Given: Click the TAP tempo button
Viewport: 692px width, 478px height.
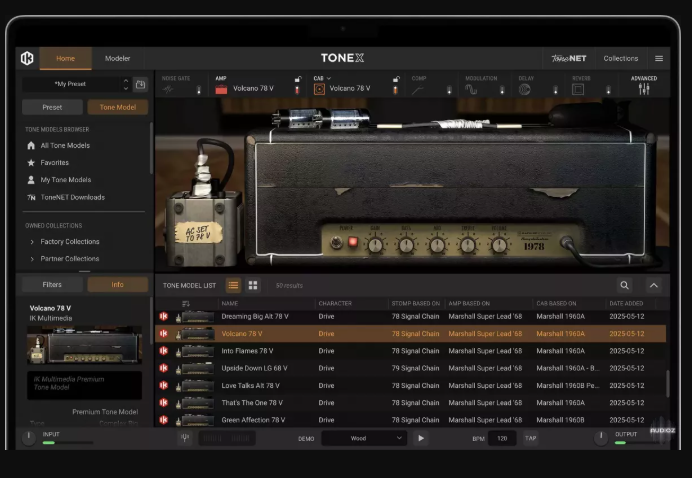Looking at the screenshot, I should click(x=530, y=438).
